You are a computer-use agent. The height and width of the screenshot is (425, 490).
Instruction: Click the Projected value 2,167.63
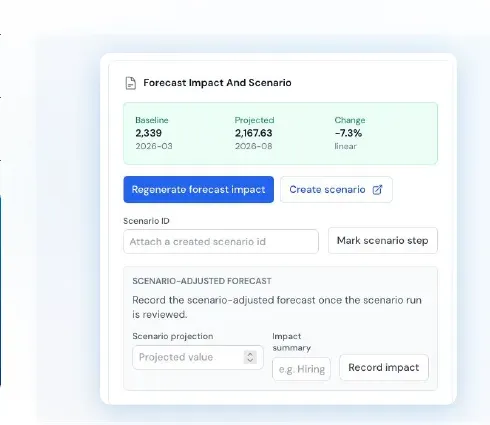click(254, 133)
